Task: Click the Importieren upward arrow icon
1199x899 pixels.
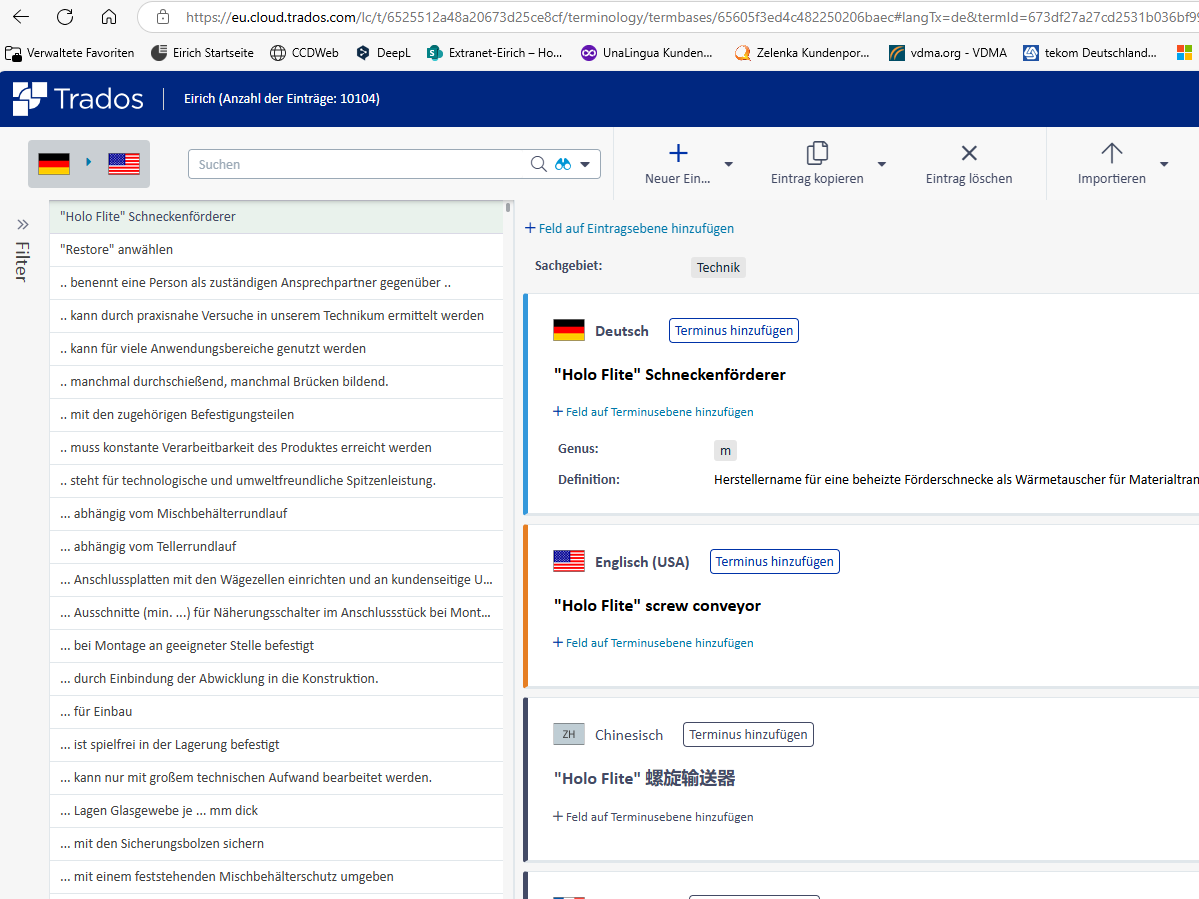Action: click(x=1111, y=153)
